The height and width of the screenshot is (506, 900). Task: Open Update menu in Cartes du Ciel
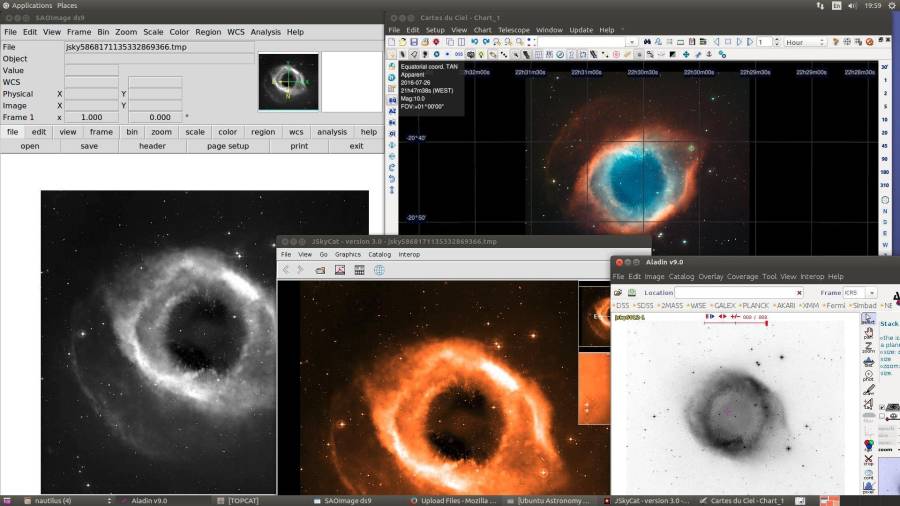[x=581, y=30]
